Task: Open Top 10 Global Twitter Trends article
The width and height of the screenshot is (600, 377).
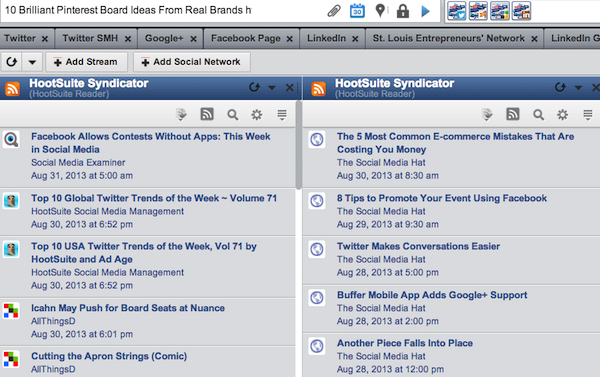Action: click(154, 198)
